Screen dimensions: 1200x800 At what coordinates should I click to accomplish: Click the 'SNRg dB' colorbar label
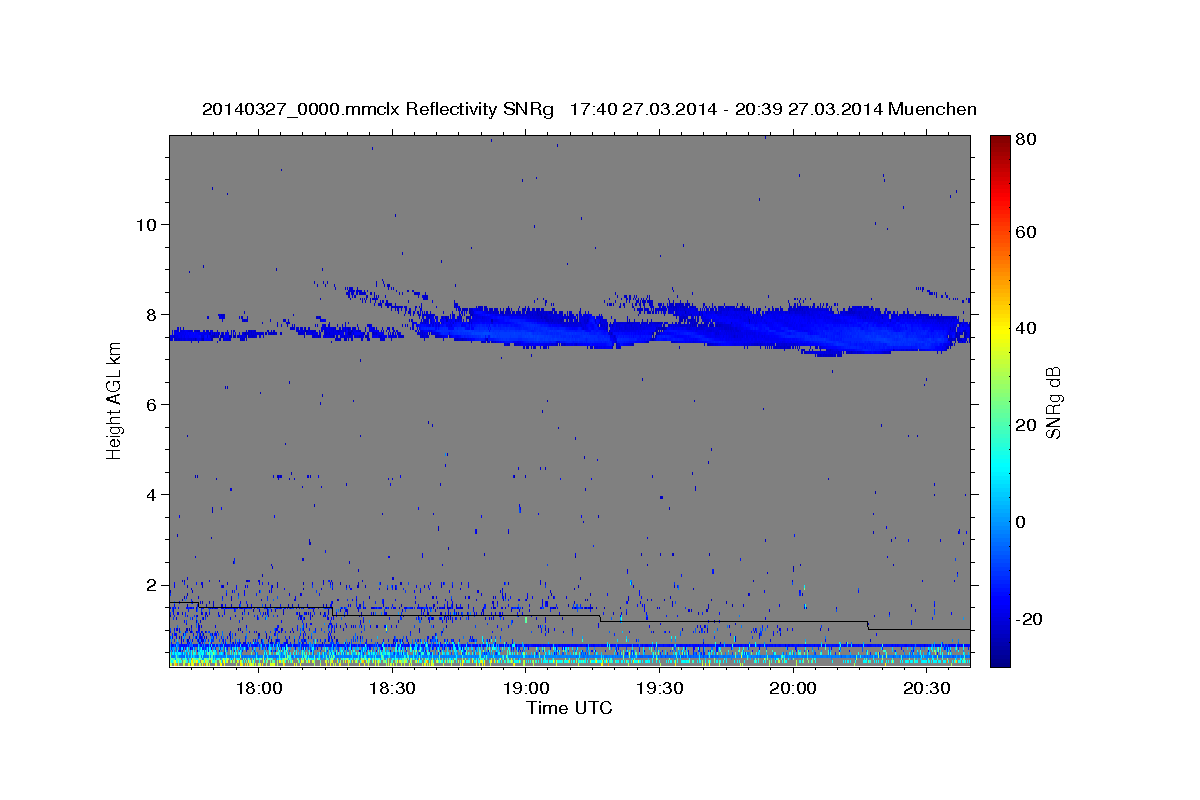pyautogui.click(x=1053, y=401)
